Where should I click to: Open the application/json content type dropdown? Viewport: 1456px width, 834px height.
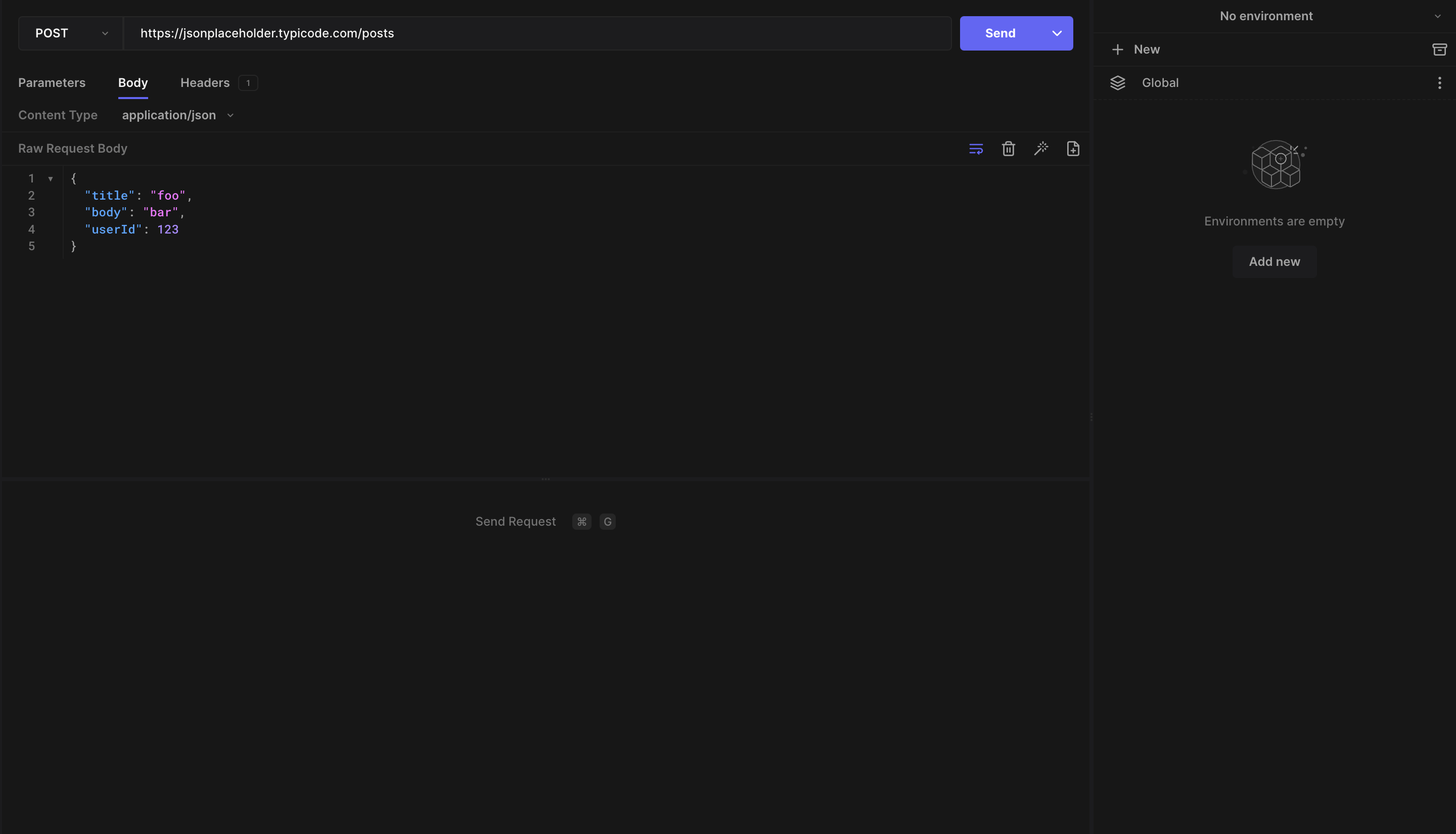[177, 115]
